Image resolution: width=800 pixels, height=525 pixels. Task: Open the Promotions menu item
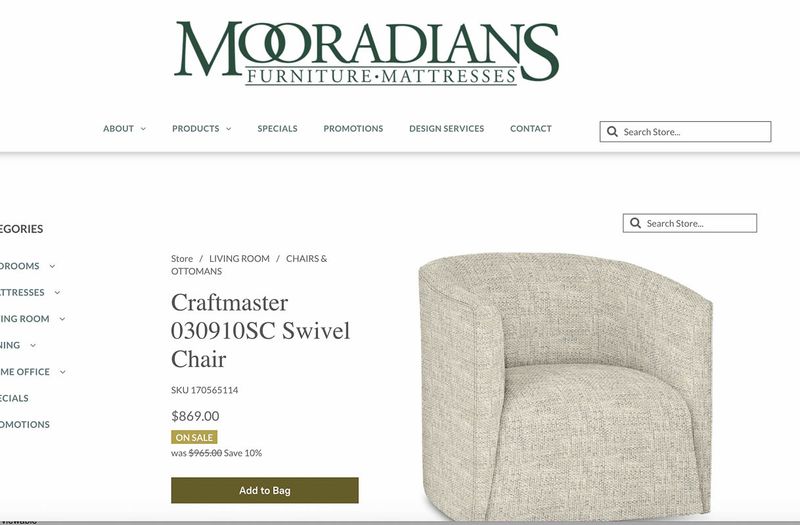click(353, 129)
